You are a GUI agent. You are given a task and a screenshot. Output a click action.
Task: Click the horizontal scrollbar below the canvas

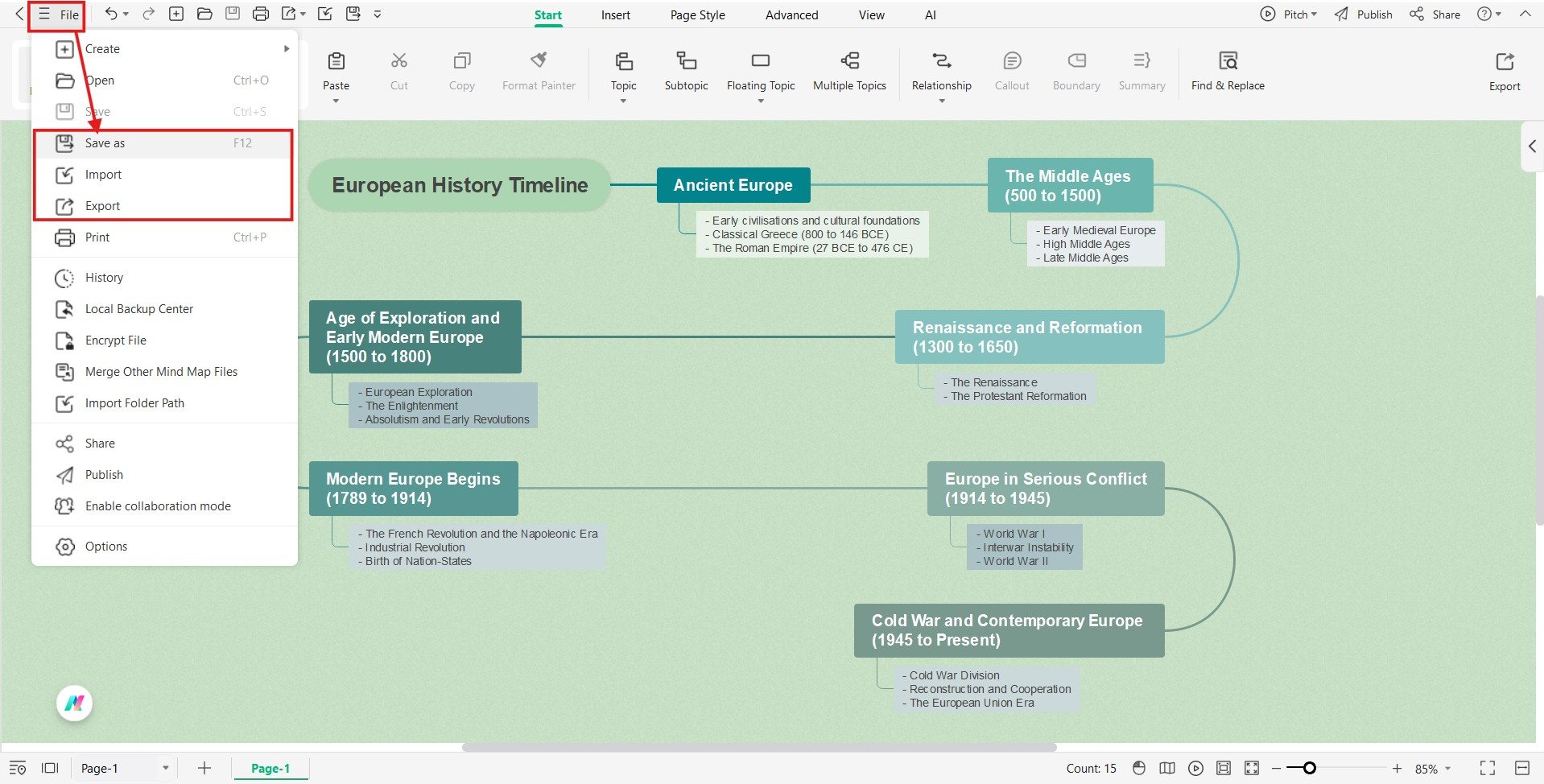pyautogui.click(x=759, y=747)
